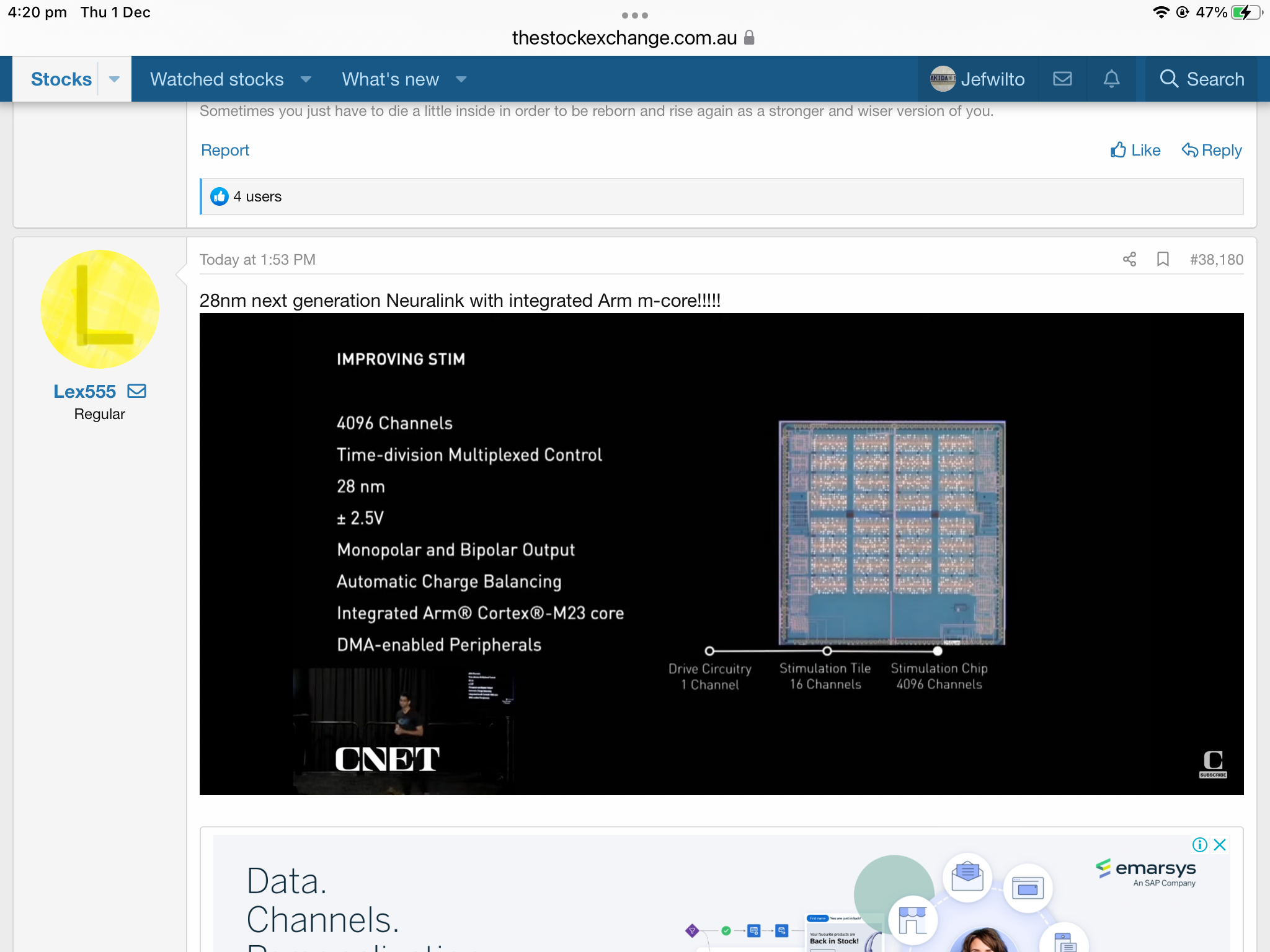The width and height of the screenshot is (1270, 952).
Task: Expand the What's new dropdown arrow
Action: (461, 79)
